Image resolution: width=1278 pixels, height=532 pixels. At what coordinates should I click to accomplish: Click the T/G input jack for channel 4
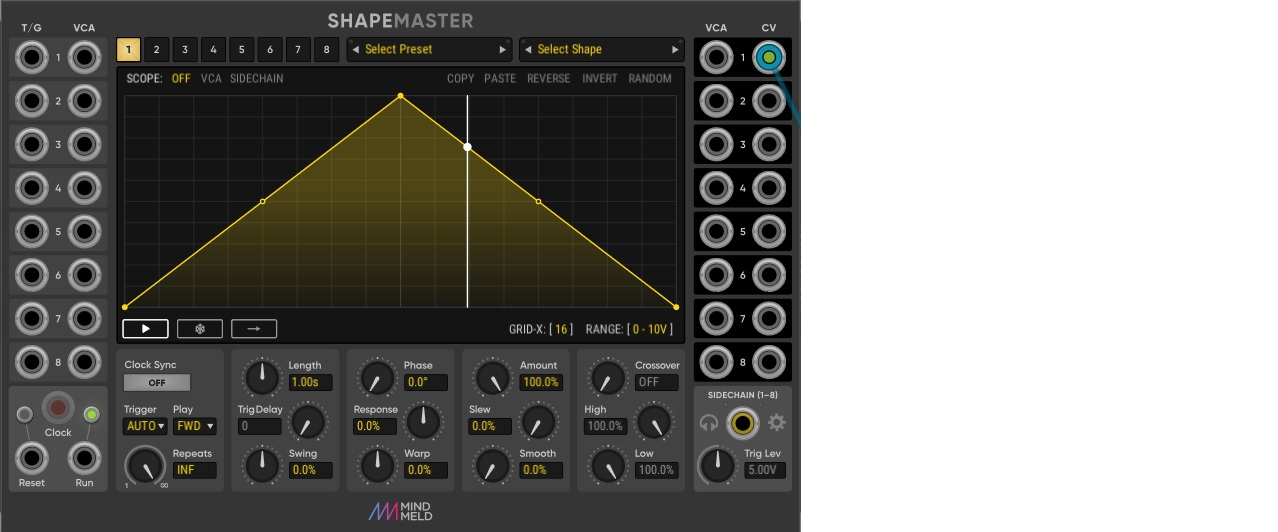32,188
